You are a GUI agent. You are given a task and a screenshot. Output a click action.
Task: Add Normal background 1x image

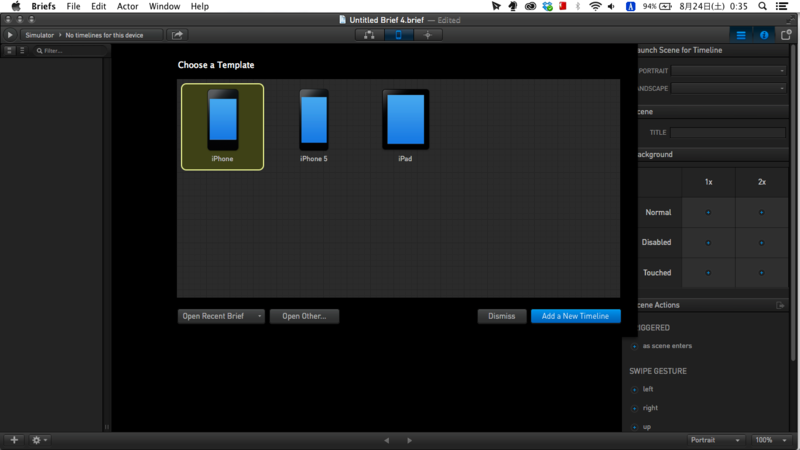tap(708, 212)
